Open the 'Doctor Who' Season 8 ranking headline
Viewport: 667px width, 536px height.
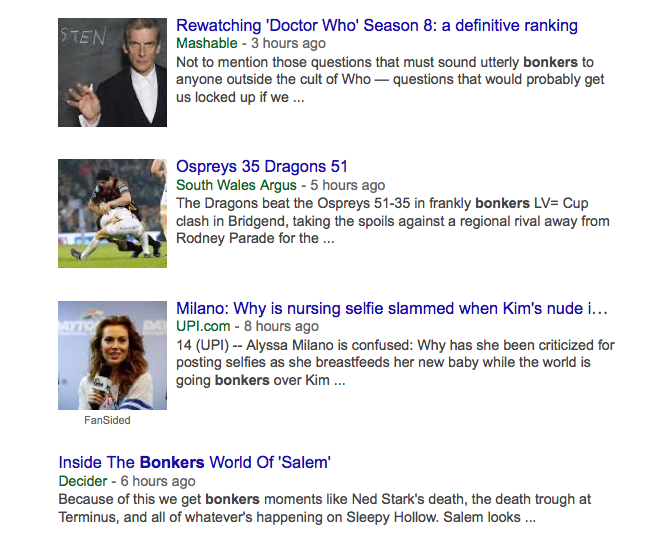point(377,26)
